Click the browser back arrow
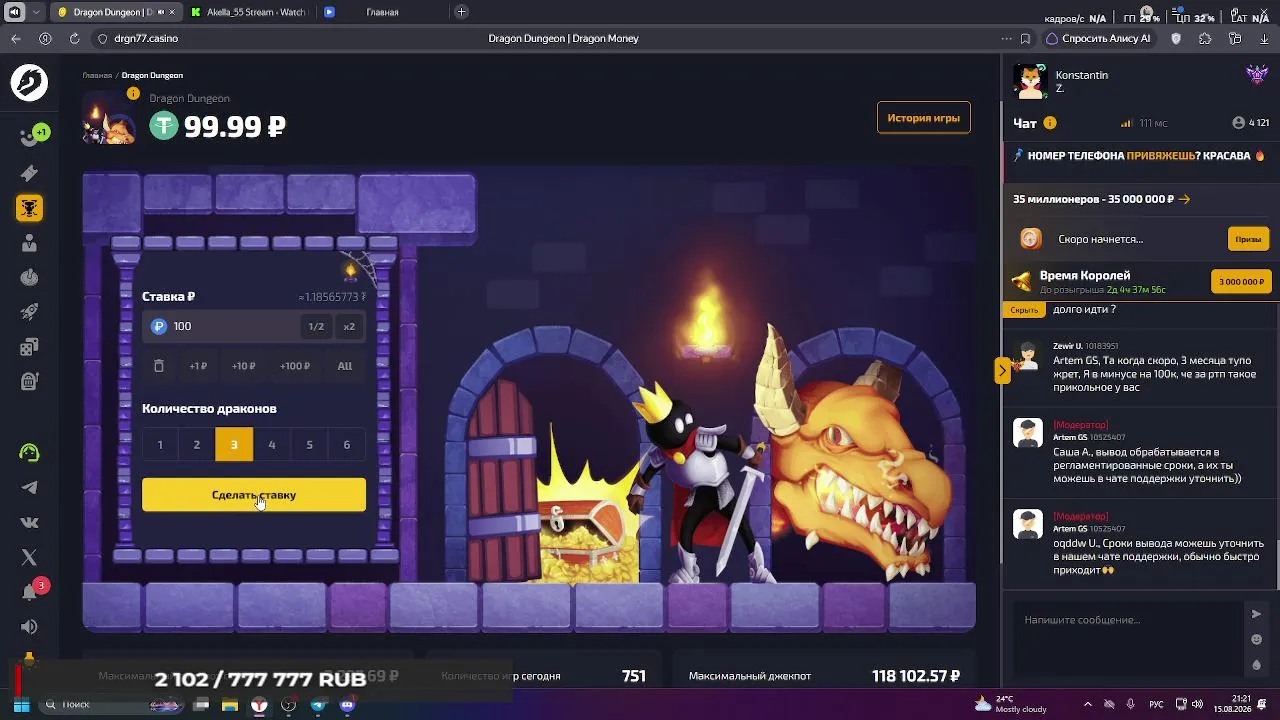1280x720 pixels. point(16,39)
